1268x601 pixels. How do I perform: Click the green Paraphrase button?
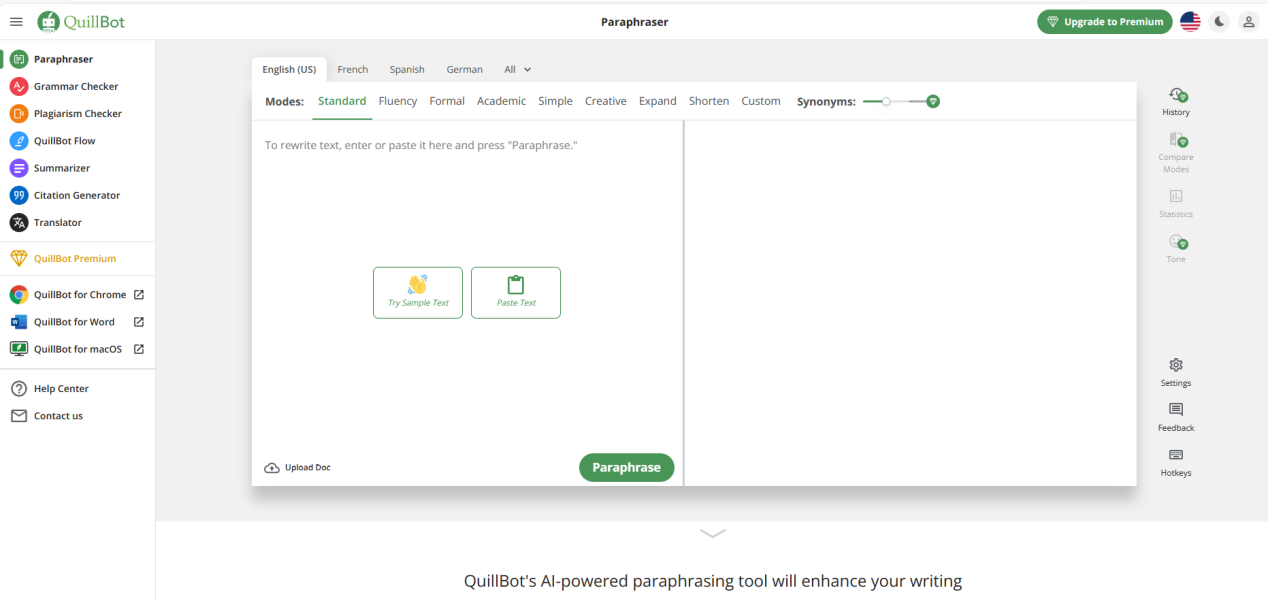(627, 468)
